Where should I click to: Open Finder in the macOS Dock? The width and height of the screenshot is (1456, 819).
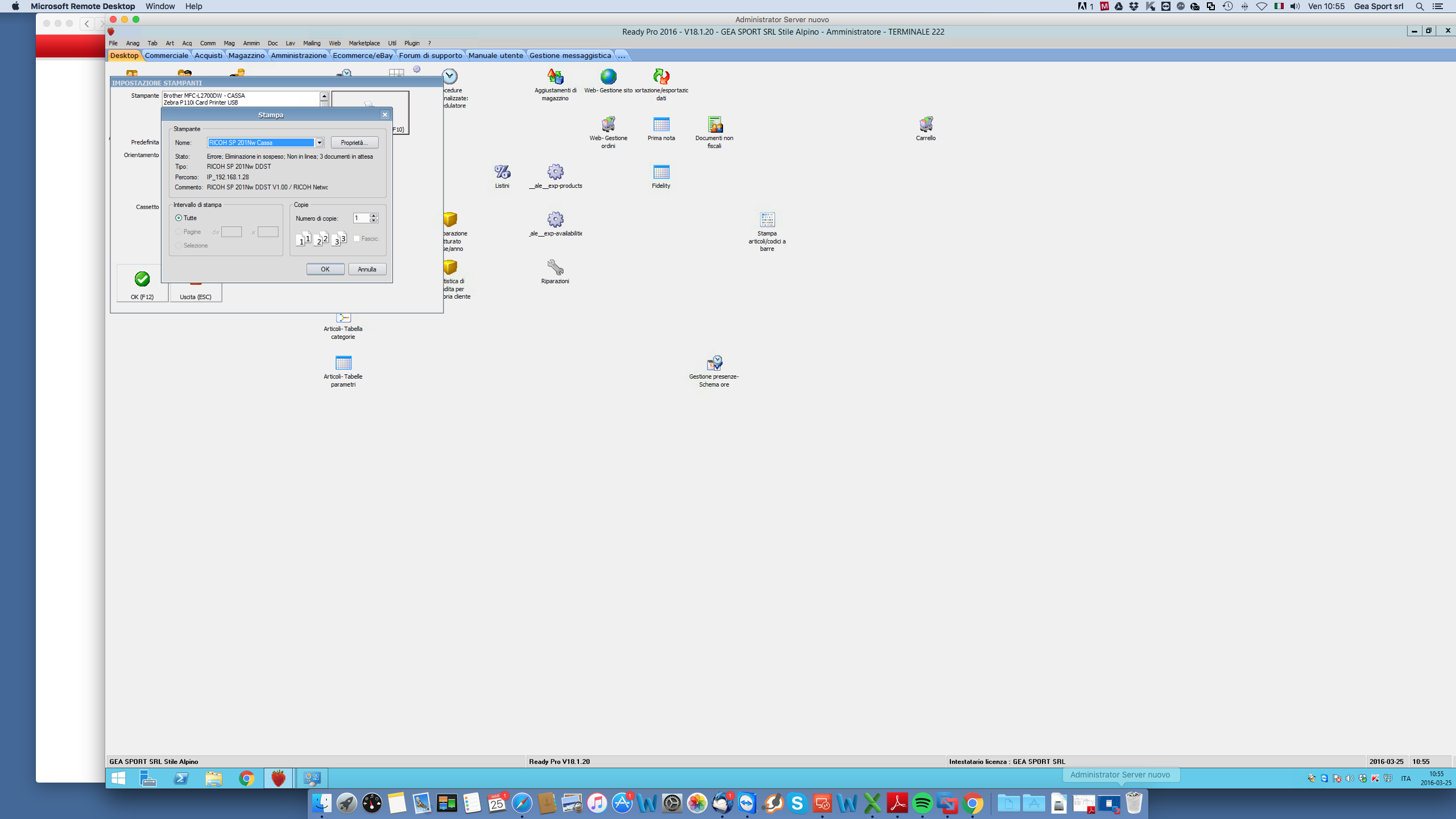(x=321, y=803)
